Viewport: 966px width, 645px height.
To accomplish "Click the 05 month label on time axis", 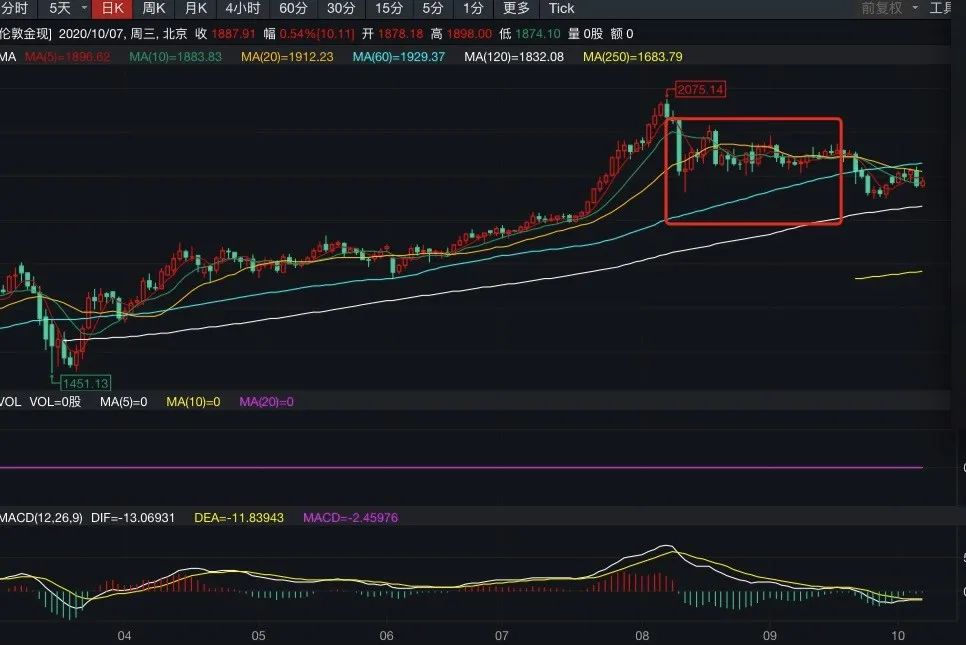I will (259, 636).
